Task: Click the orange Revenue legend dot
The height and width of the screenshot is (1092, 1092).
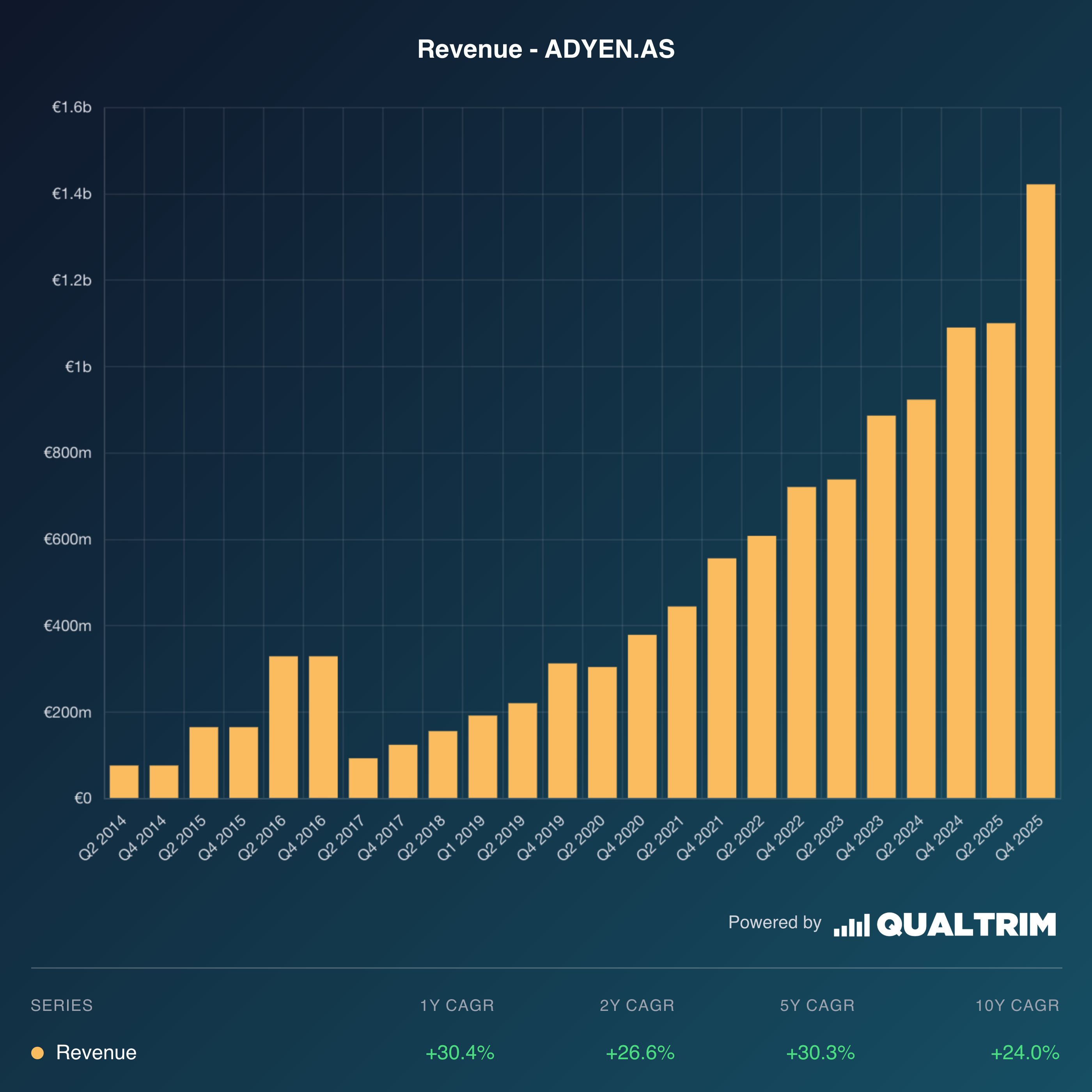Action: point(37,1053)
